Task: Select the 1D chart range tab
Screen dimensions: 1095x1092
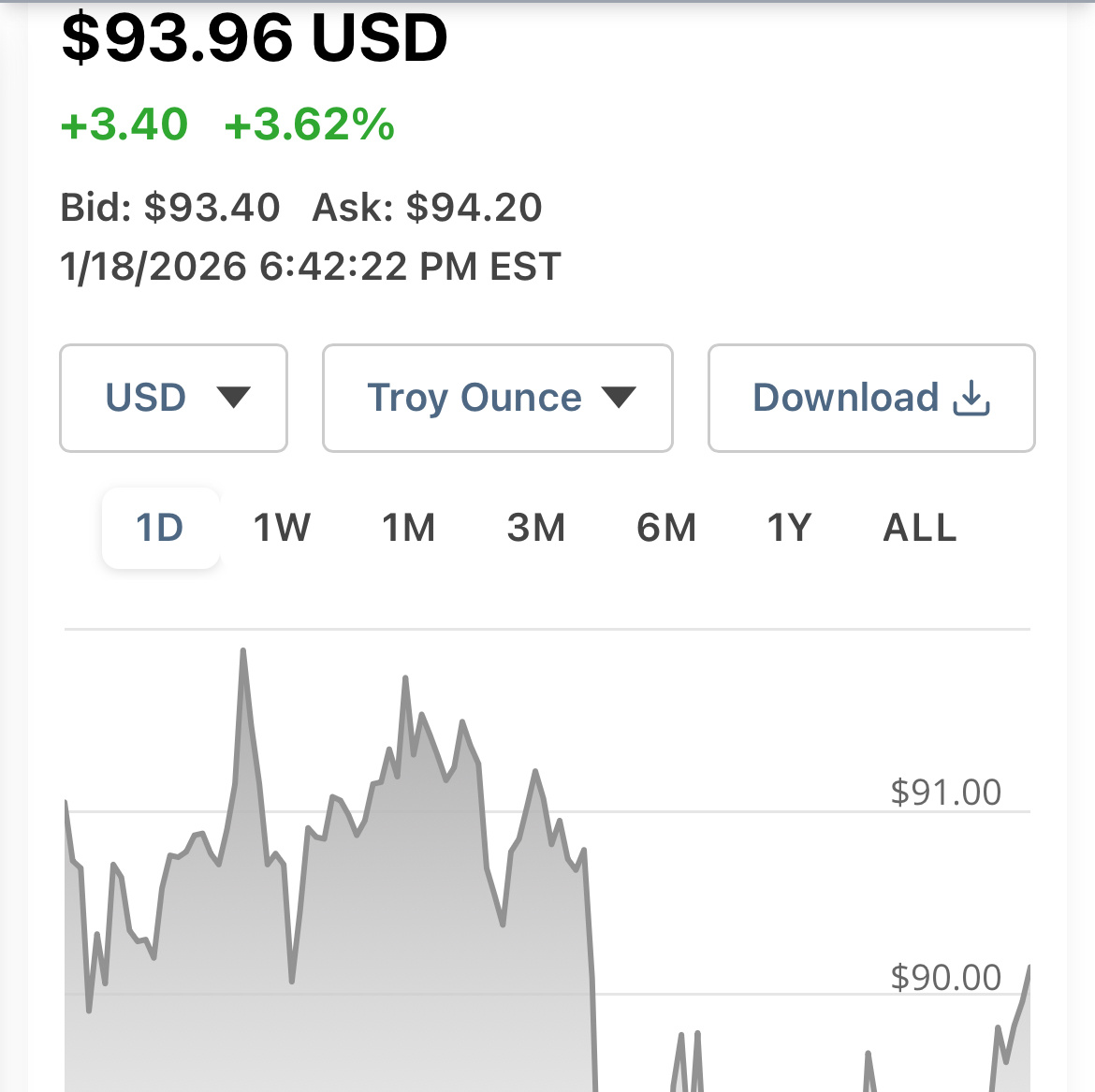Action: pyautogui.click(x=160, y=528)
